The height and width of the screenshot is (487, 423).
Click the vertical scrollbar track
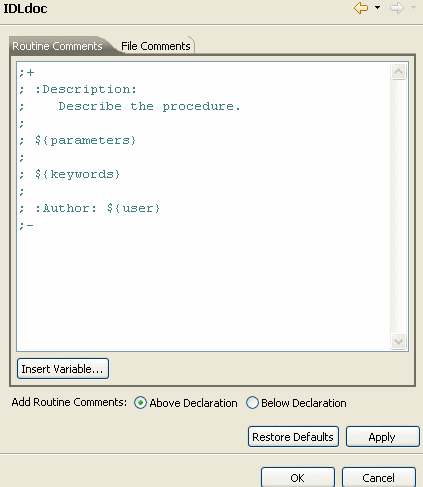click(x=399, y=206)
